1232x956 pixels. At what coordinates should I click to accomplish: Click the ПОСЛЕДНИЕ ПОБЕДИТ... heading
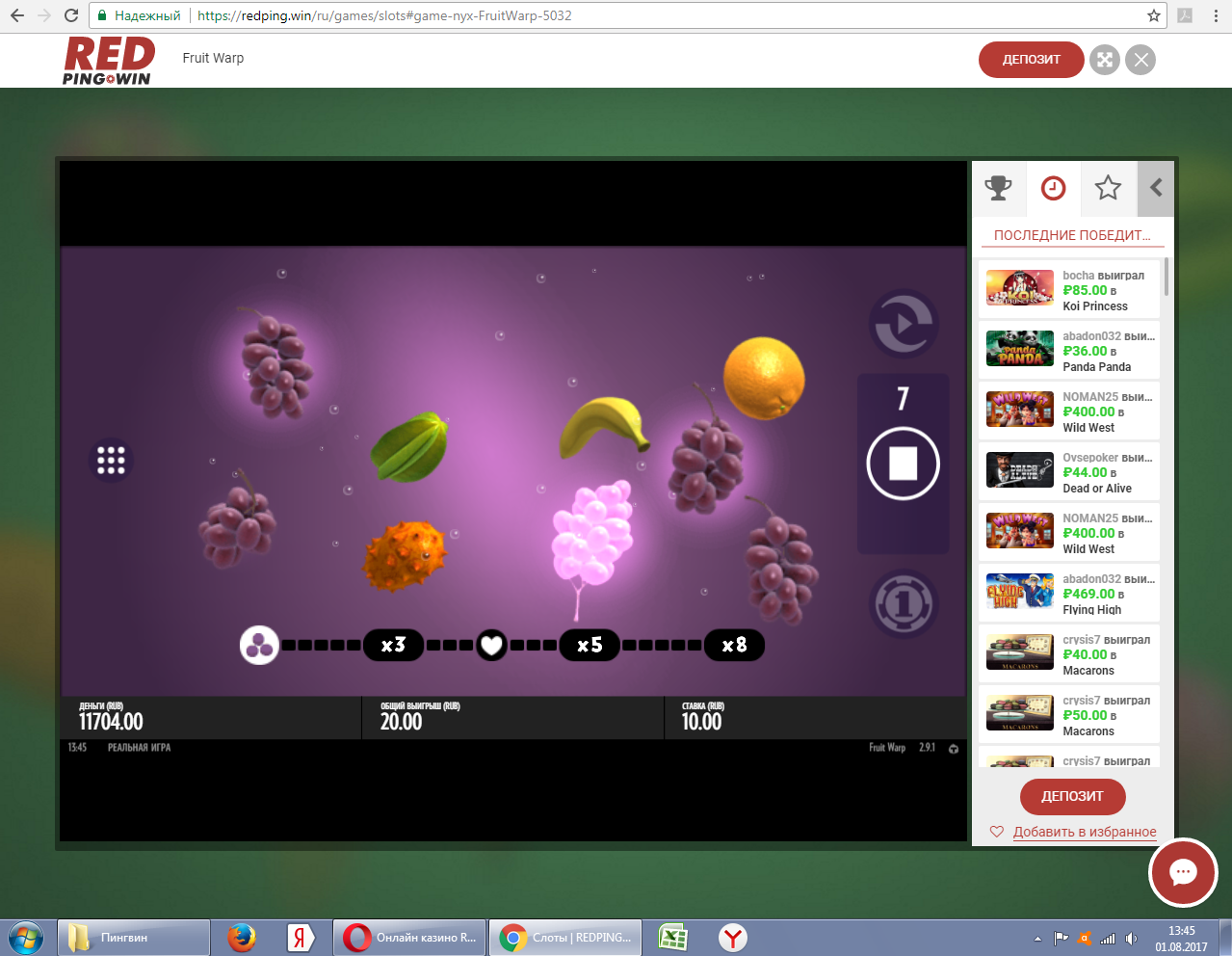pyautogui.click(x=1072, y=235)
